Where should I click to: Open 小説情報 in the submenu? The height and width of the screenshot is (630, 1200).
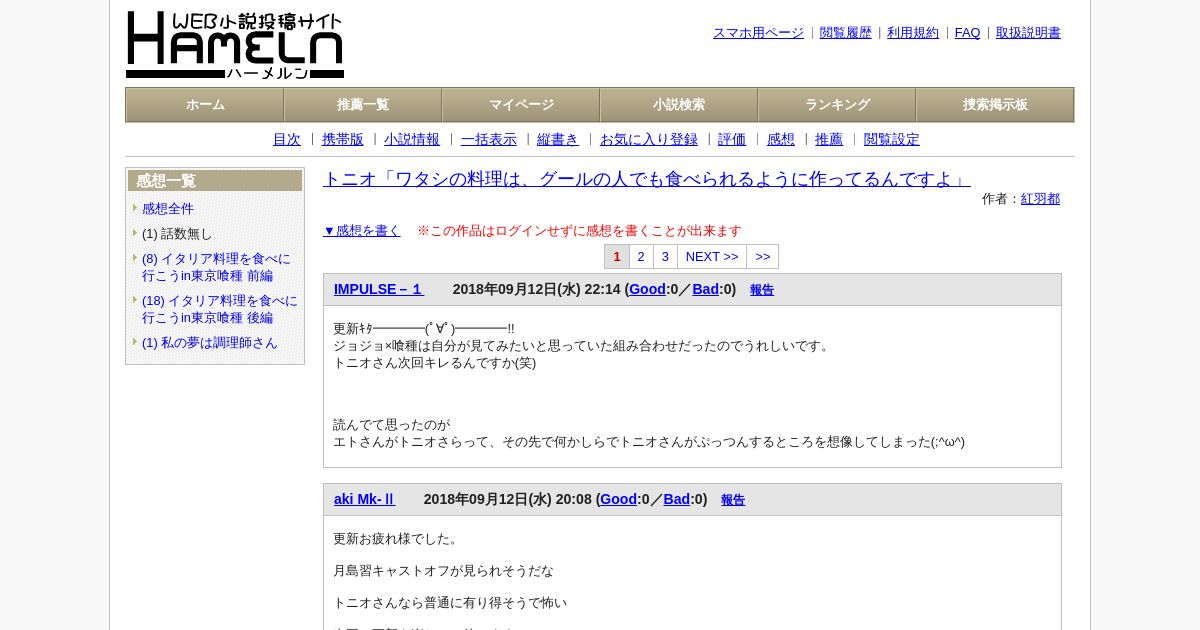(412, 140)
